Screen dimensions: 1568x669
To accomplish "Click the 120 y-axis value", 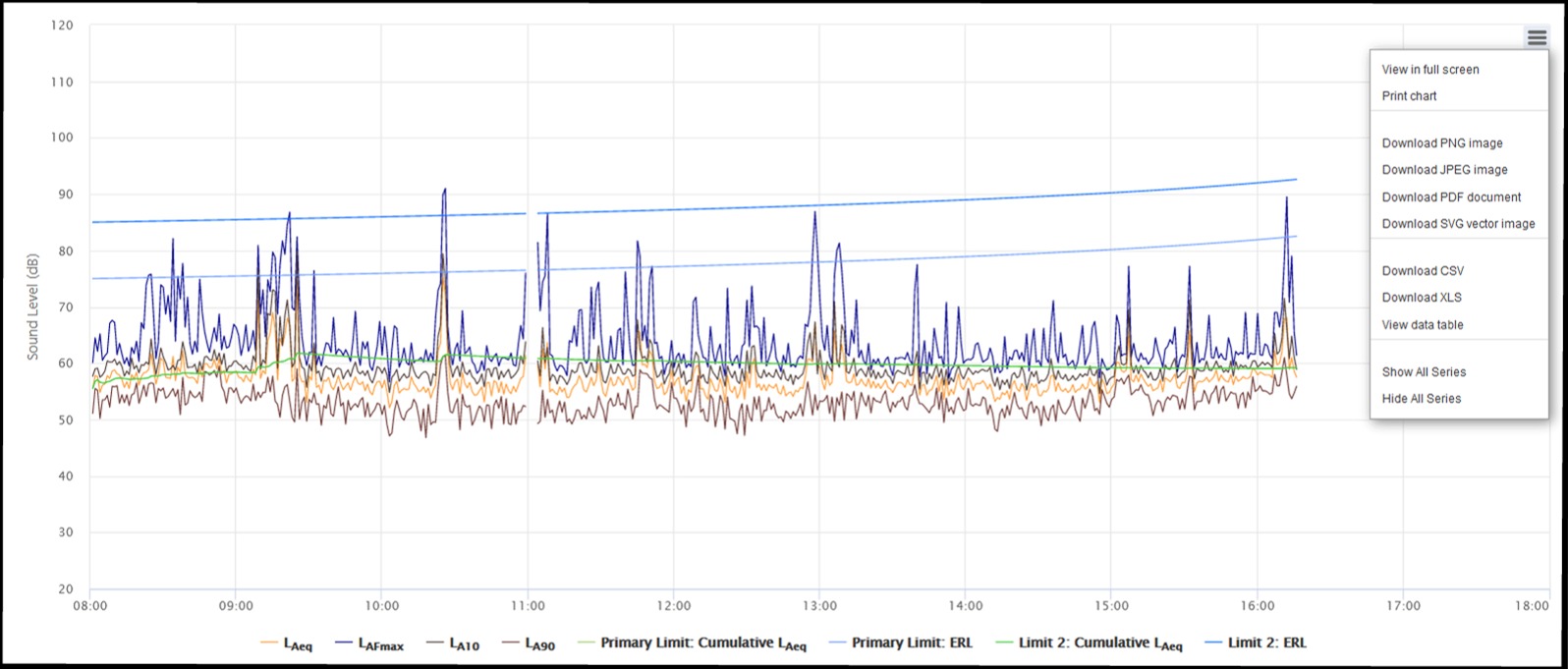I will 63,26.
